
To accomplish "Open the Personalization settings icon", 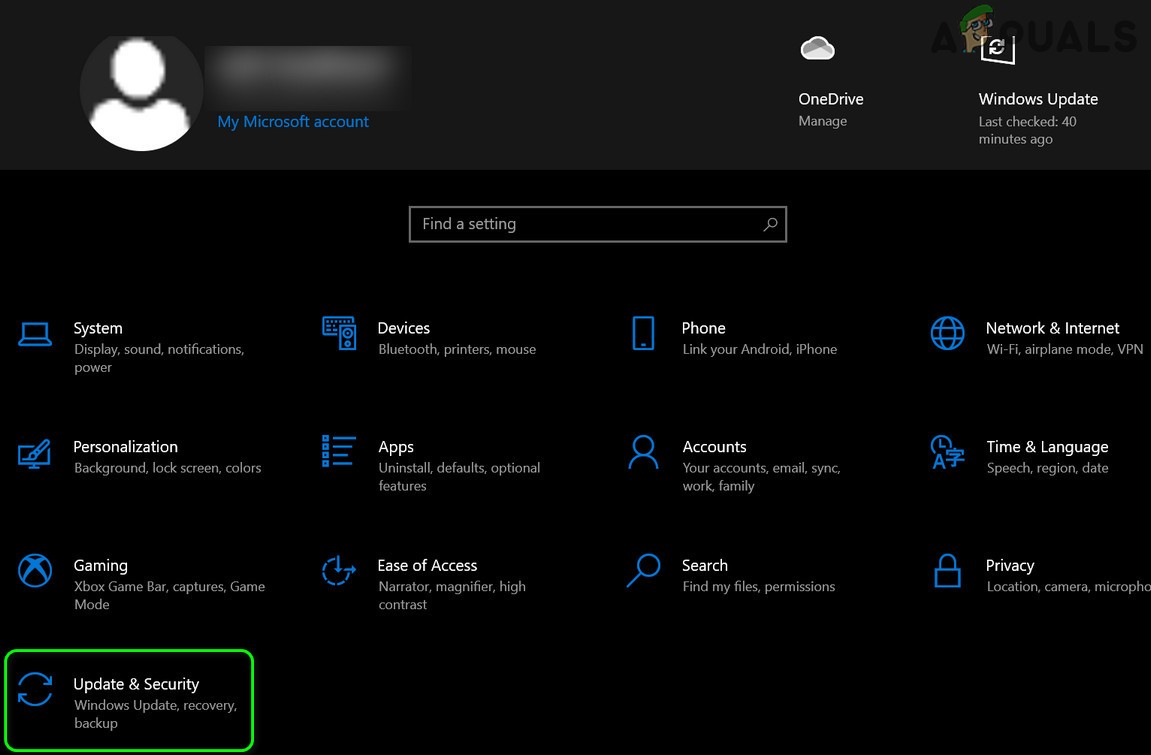I will tap(35, 454).
